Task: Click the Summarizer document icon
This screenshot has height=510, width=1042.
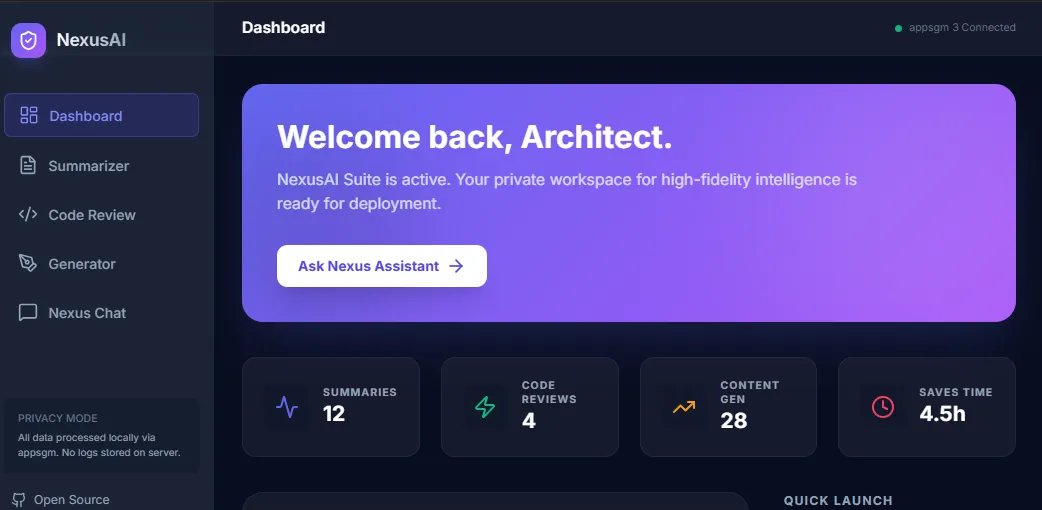Action: 28,165
